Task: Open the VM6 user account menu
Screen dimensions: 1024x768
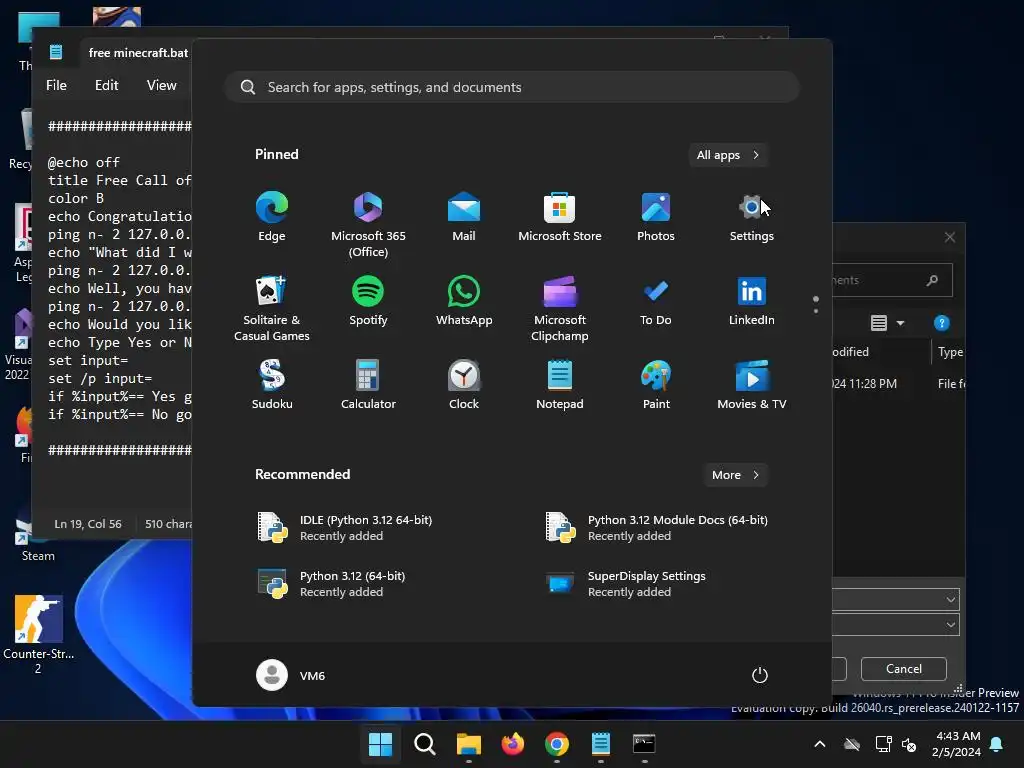Action: (x=291, y=675)
